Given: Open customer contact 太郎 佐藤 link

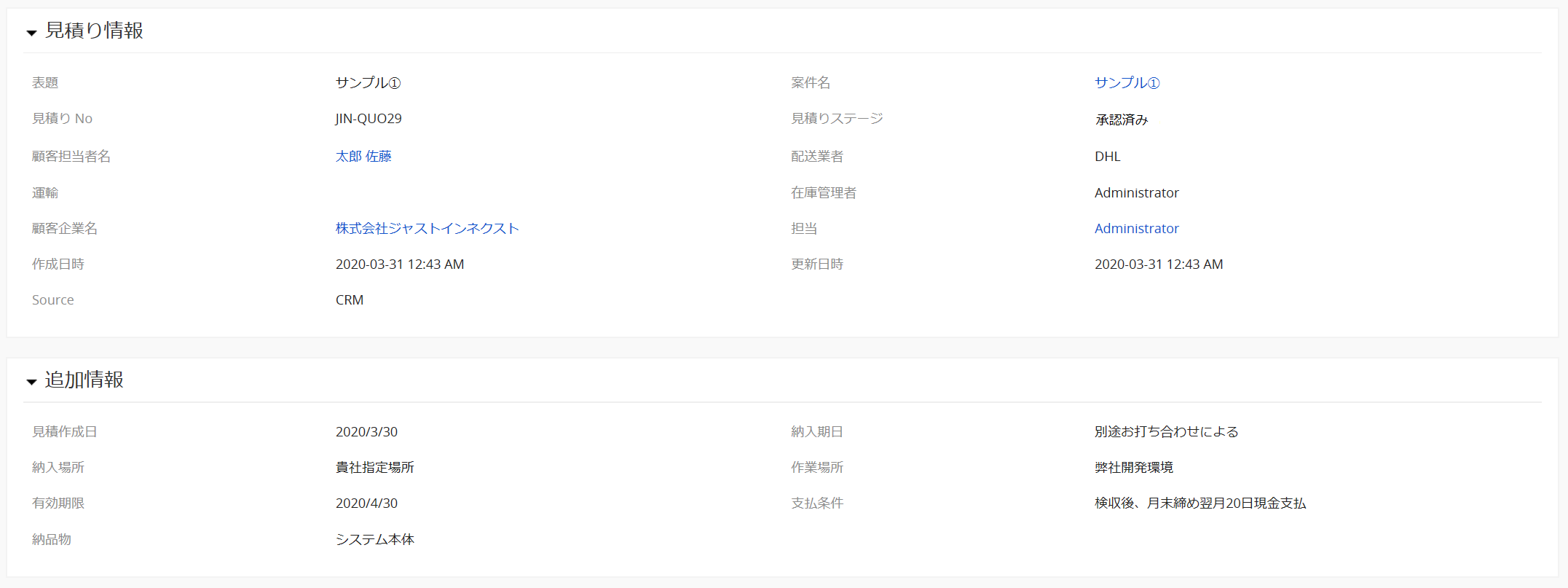Looking at the screenshot, I should coord(363,156).
